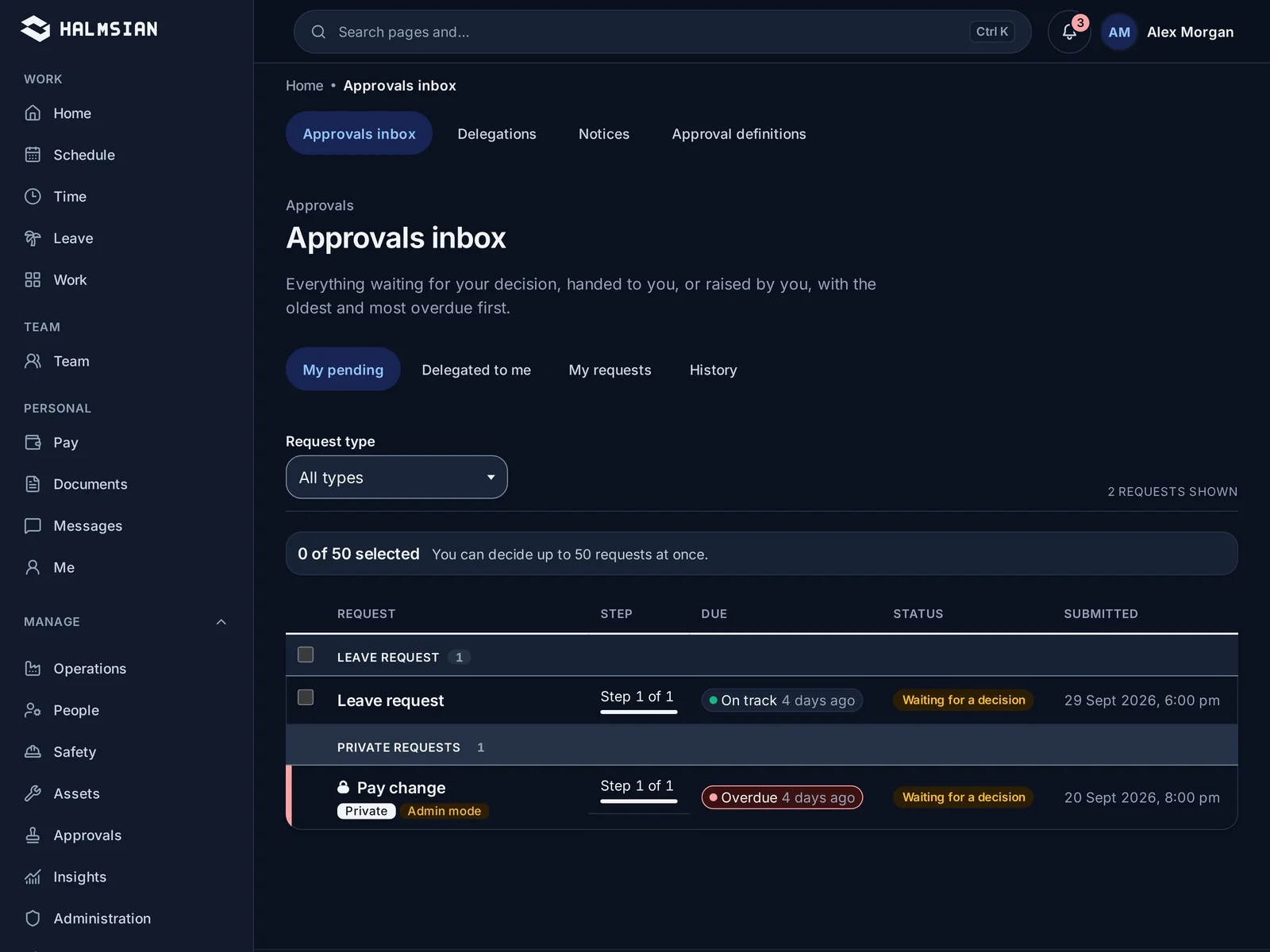The width and height of the screenshot is (1270, 952).
Task: Open the Notices tab
Action: click(x=604, y=133)
